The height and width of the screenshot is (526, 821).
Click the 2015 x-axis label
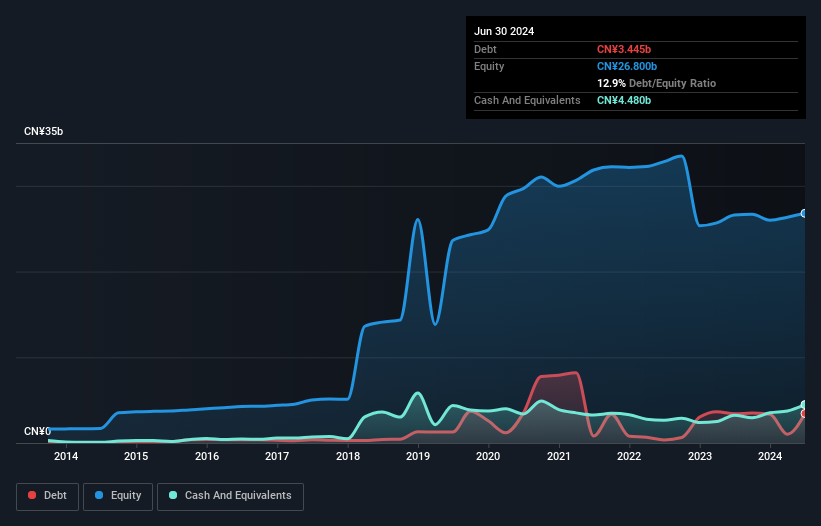coord(136,456)
